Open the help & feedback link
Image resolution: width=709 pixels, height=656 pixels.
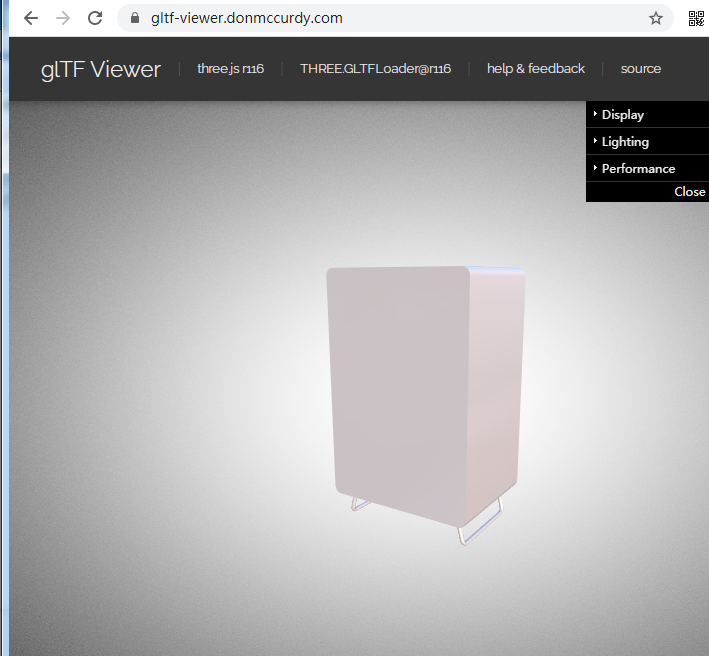point(536,69)
